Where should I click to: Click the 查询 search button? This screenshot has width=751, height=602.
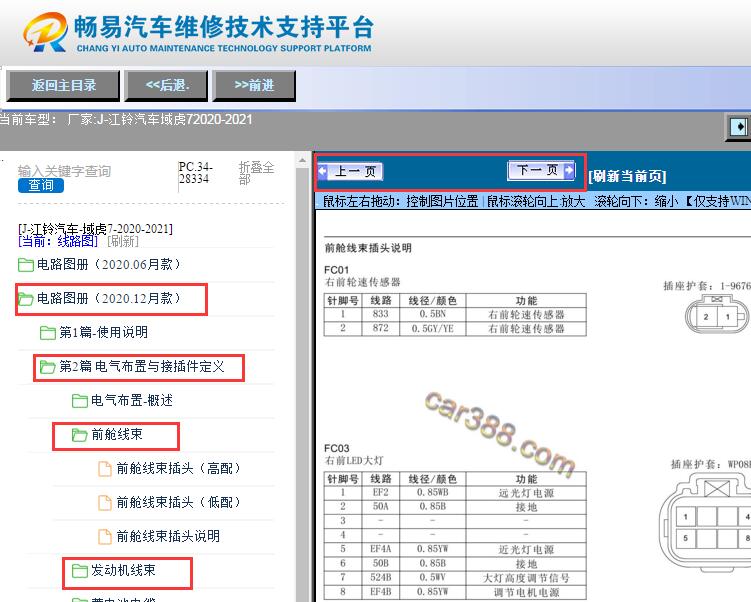41,185
